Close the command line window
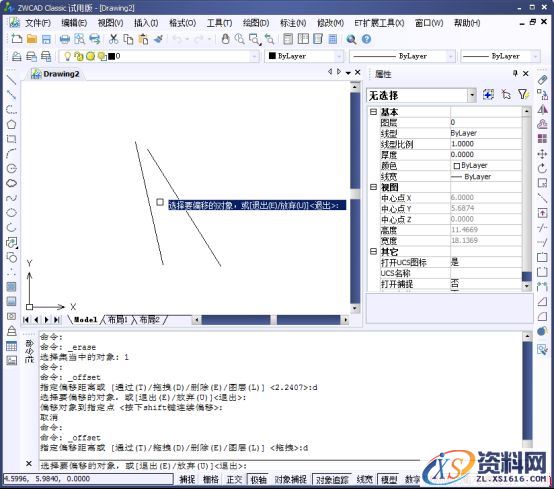Viewport: 554px width, 489px height. click(29, 463)
